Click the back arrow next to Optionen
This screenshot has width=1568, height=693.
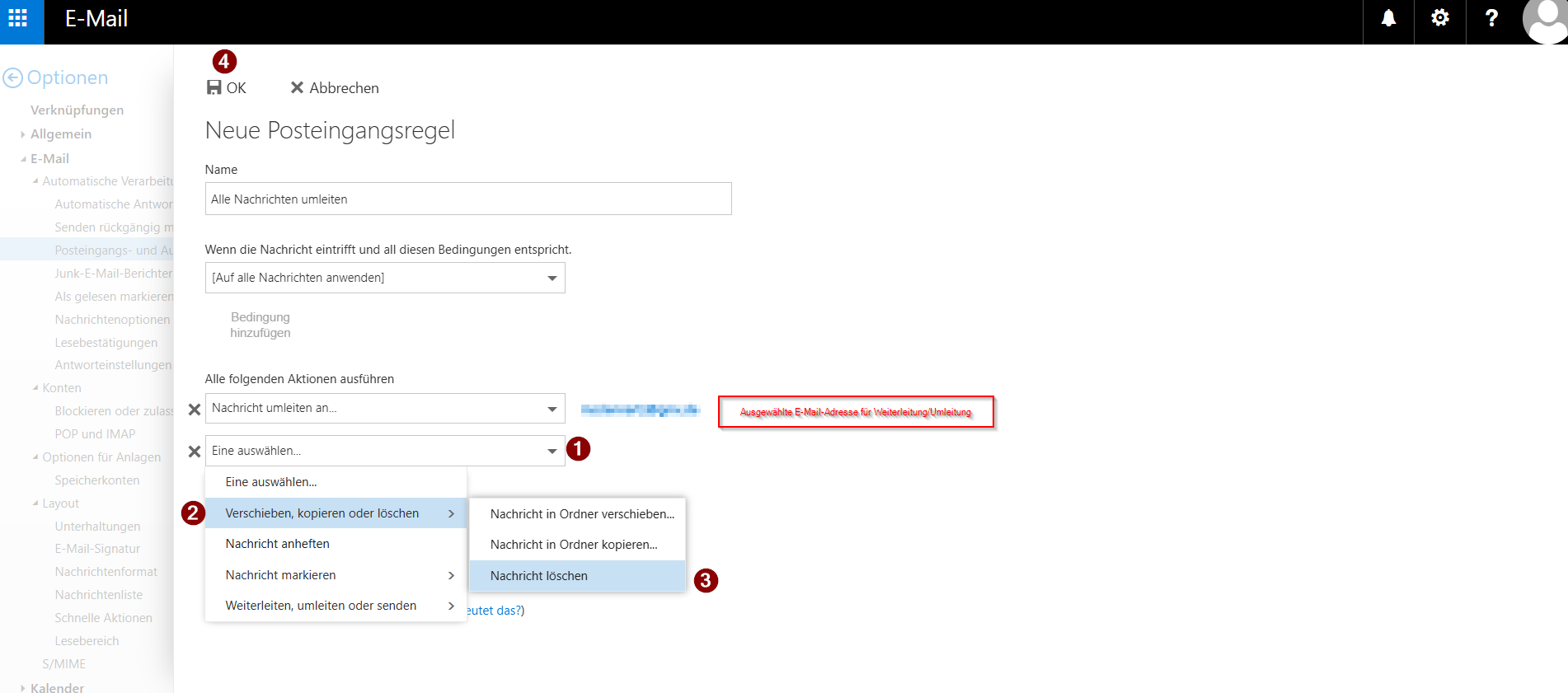(x=13, y=78)
